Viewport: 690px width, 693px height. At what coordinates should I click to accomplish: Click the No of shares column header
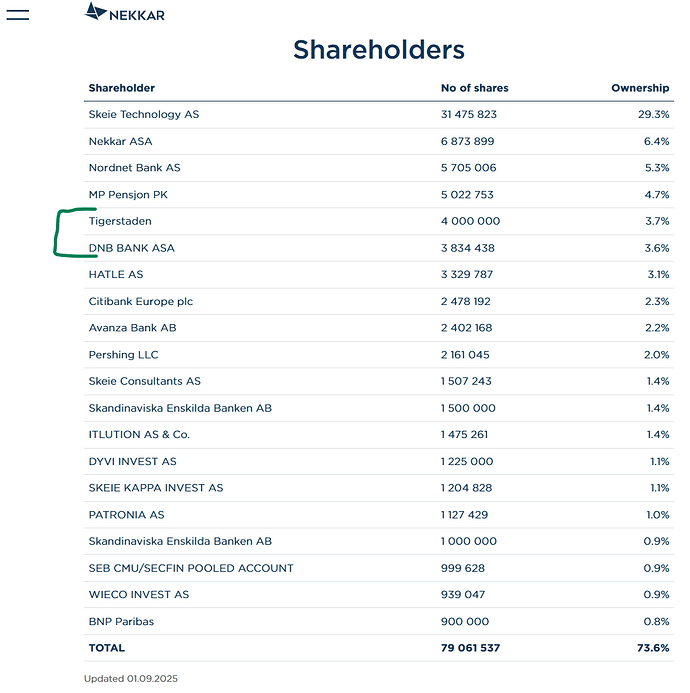point(474,88)
